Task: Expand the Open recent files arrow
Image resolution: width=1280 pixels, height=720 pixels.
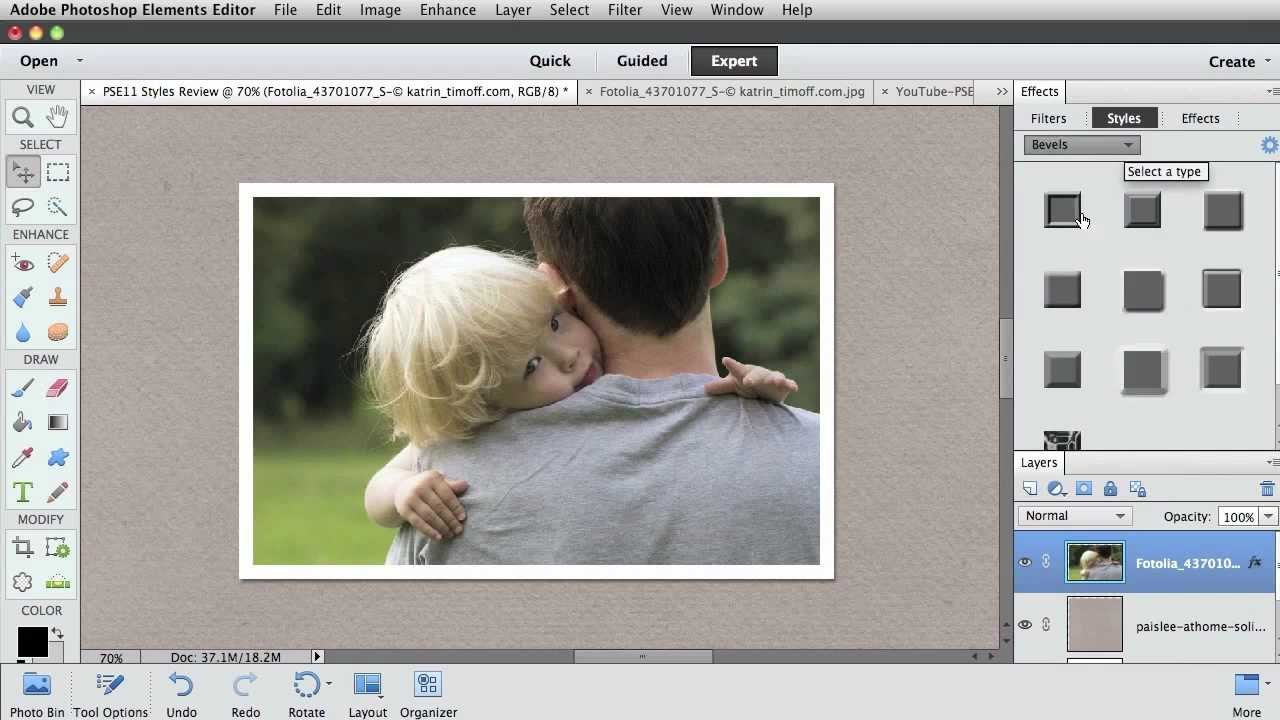Action: pos(80,61)
